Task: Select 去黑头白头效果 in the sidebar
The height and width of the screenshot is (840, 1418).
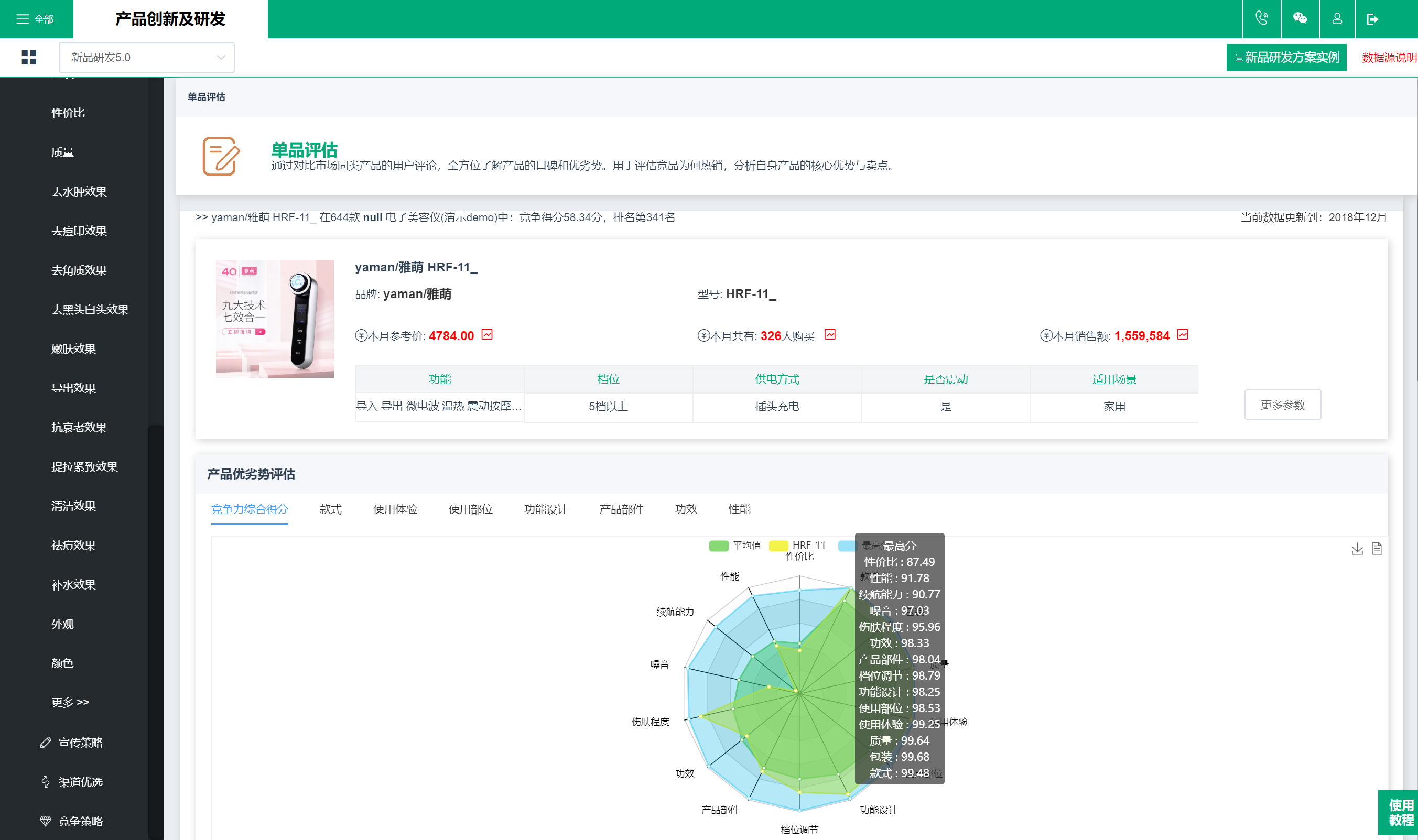Action: (x=90, y=310)
